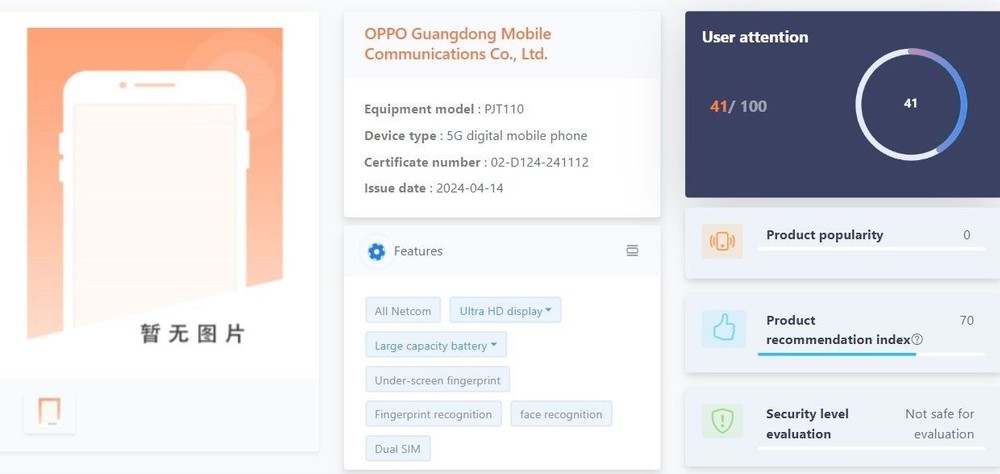Click the thumbs-up recommendation icon

(x=724, y=329)
